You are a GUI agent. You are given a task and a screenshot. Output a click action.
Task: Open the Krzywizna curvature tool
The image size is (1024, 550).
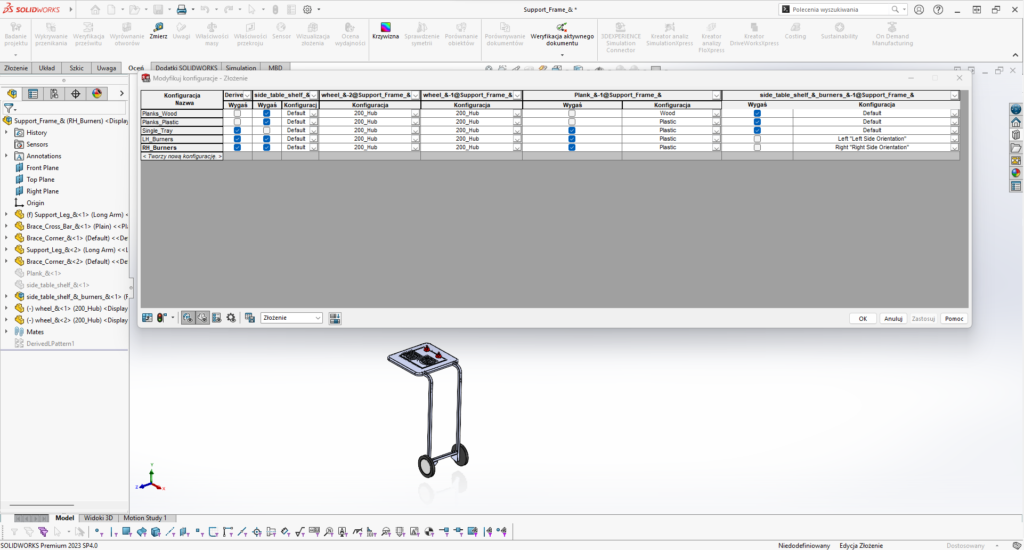click(x=385, y=29)
